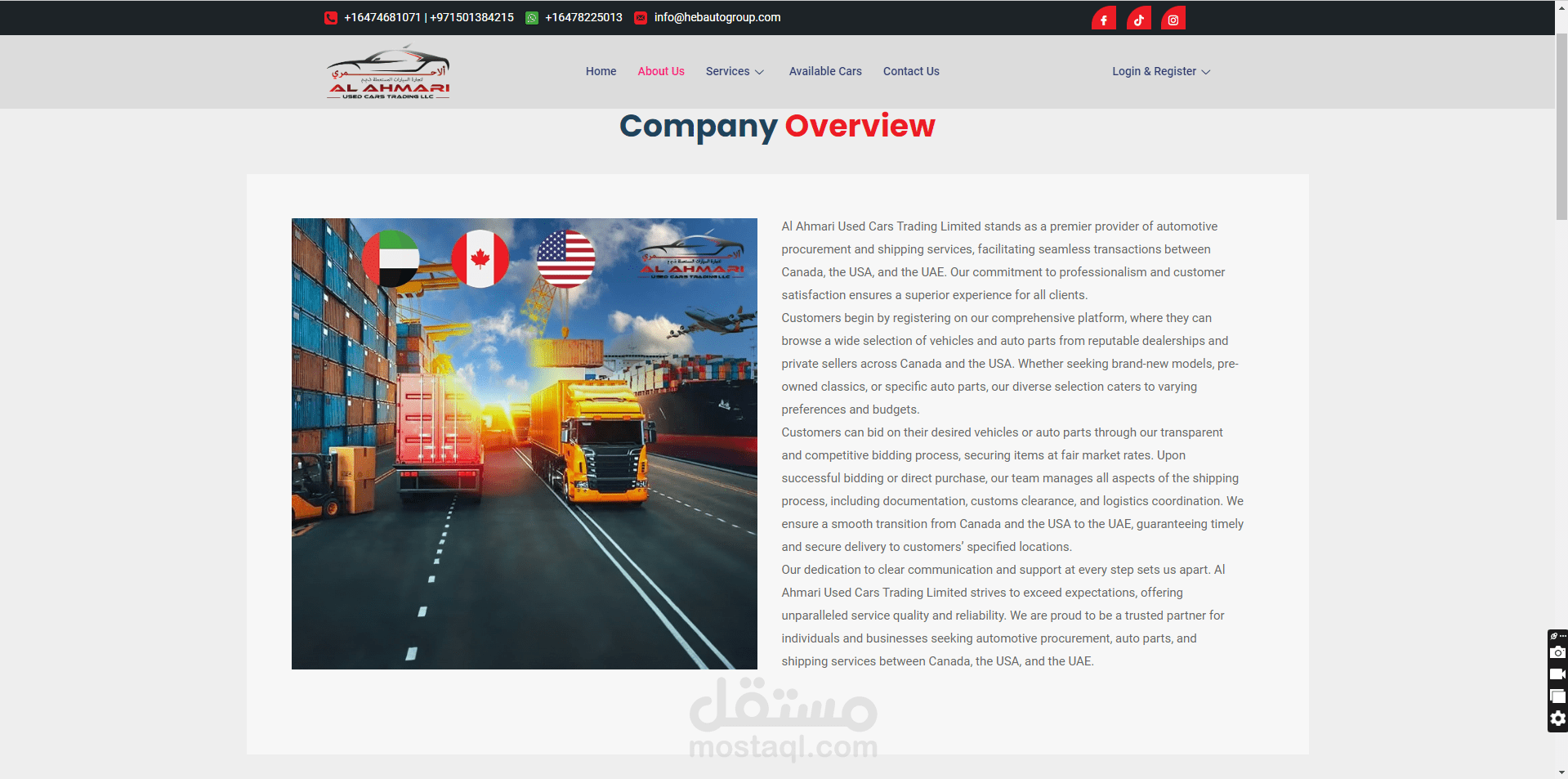Open the Instagram social icon

click(x=1173, y=19)
